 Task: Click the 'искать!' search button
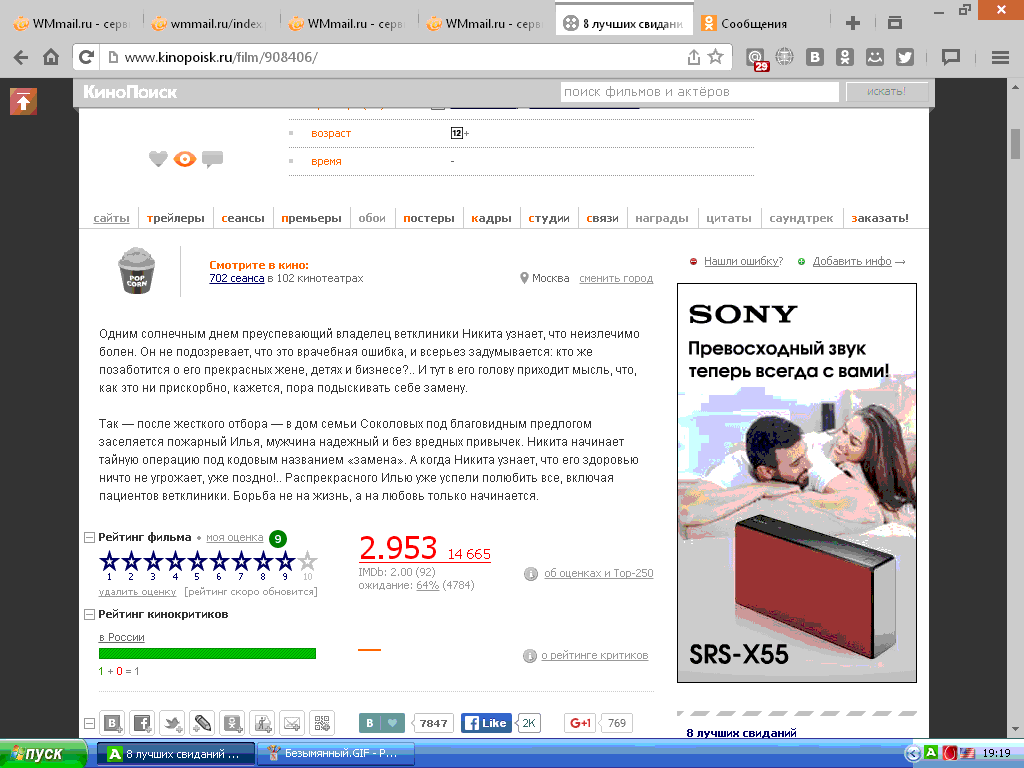coord(886,91)
